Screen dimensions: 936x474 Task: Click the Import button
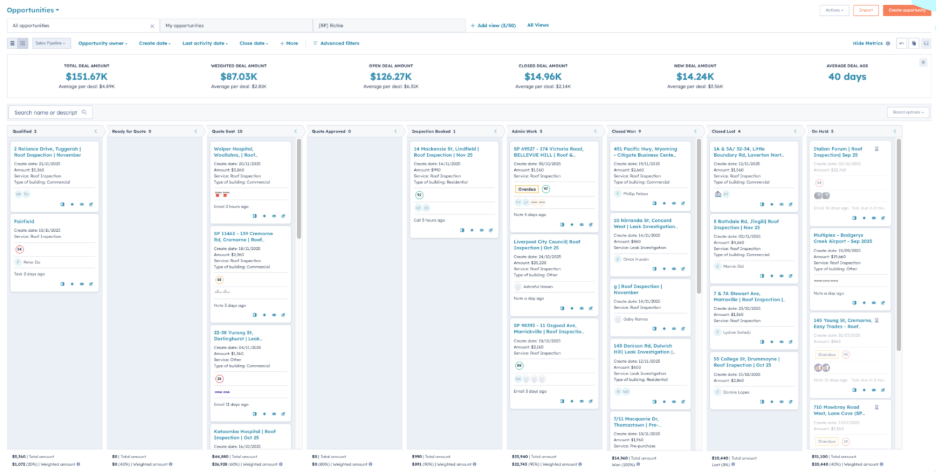866,10
